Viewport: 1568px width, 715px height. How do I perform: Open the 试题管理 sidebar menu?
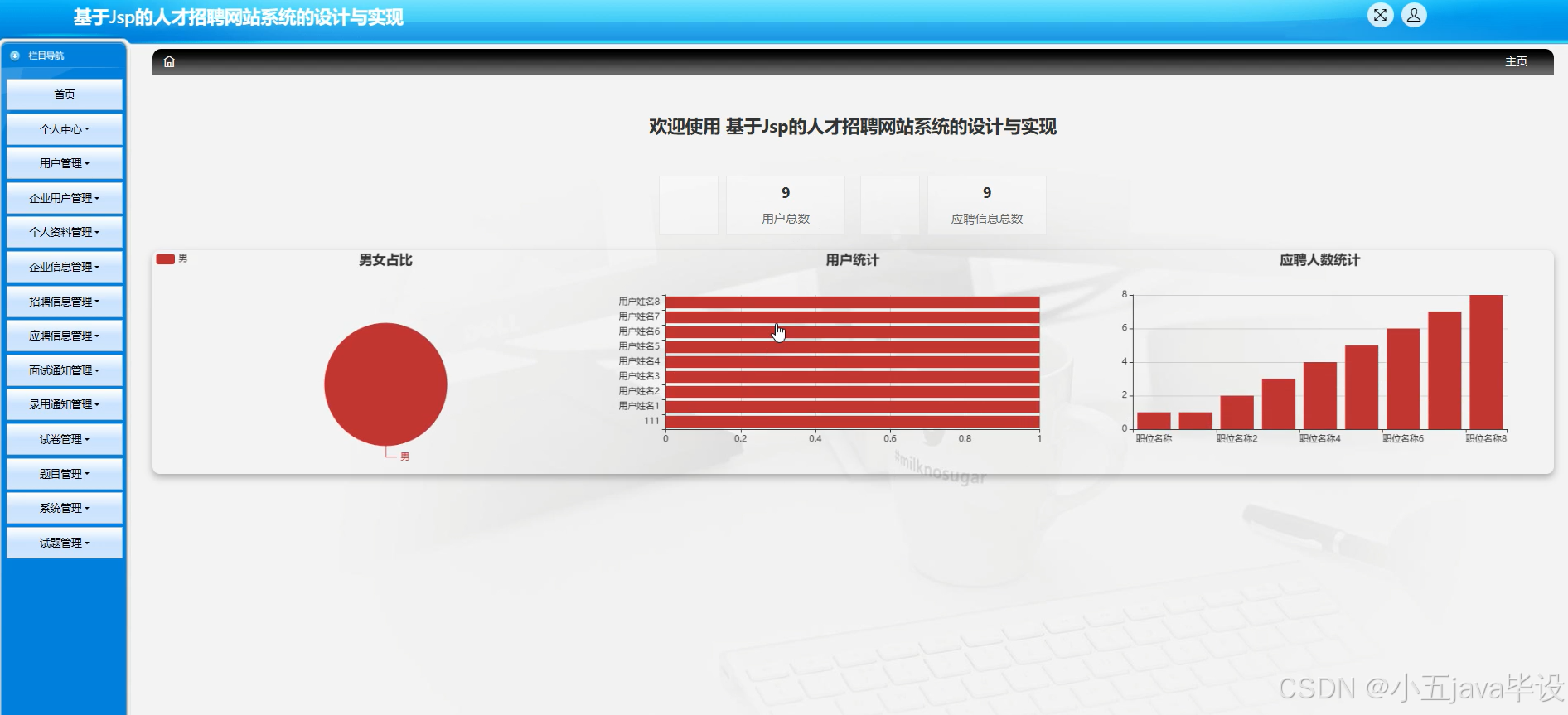click(x=65, y=543)
